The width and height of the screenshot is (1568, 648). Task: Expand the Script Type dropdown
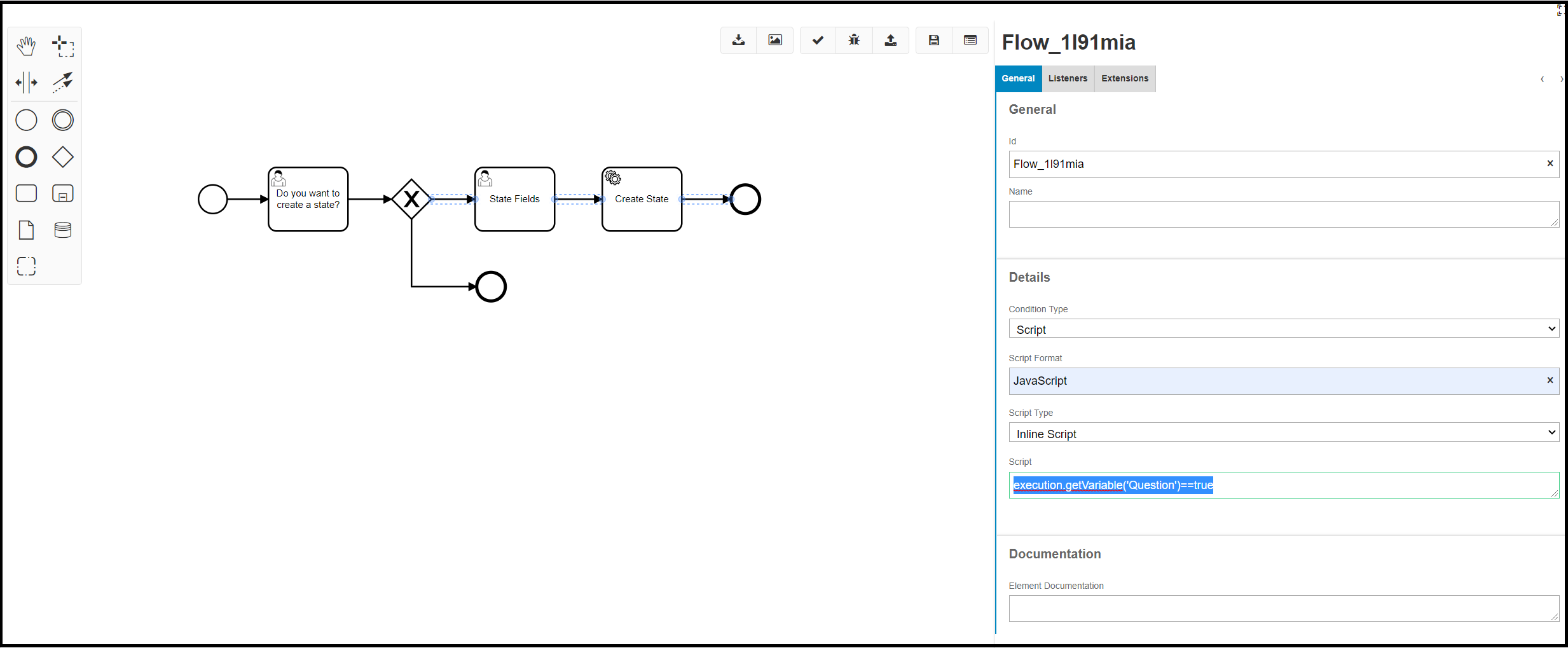[x=1283, y=433]
